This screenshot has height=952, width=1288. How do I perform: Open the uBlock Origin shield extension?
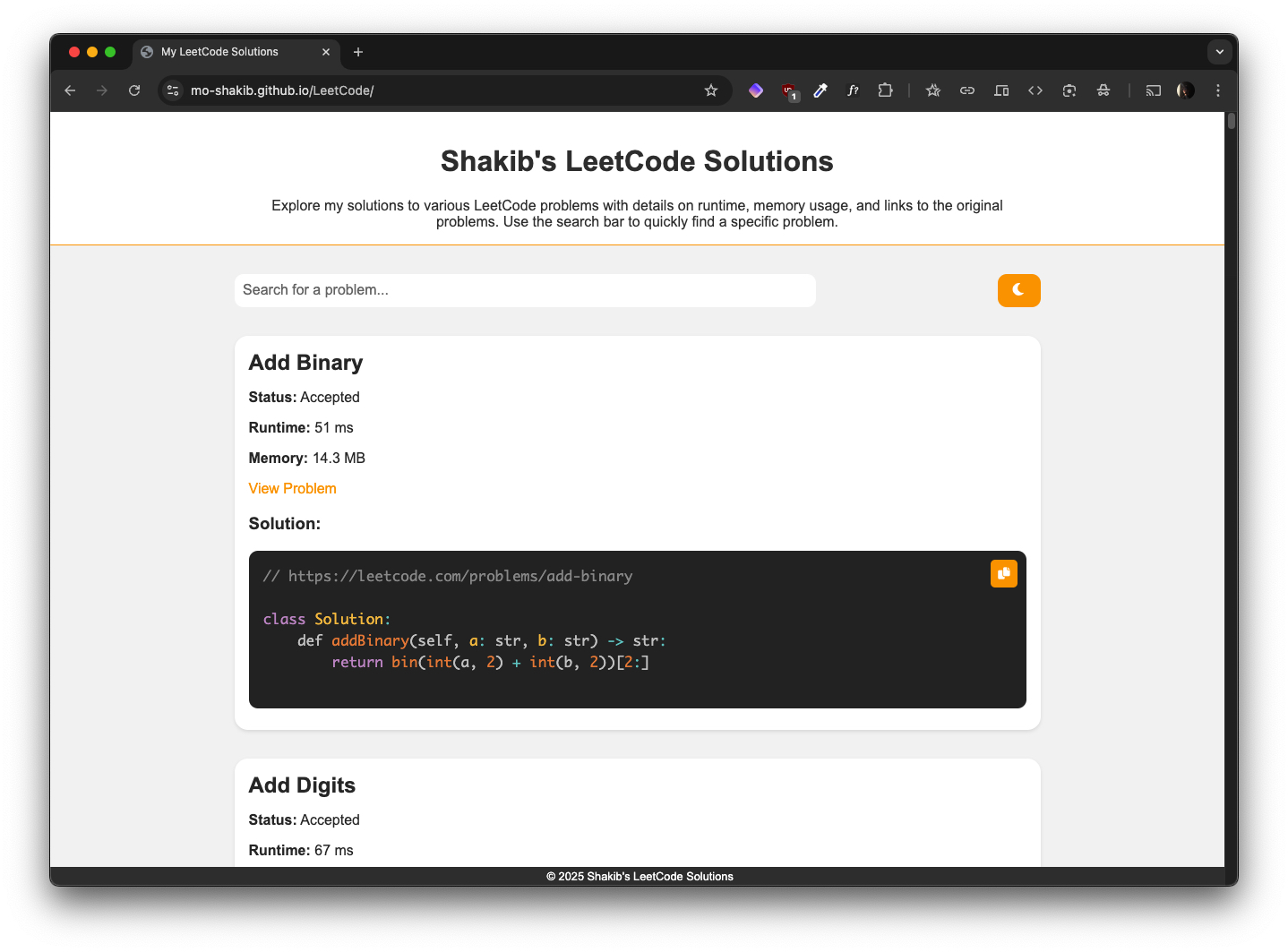(x=789, y=90)
